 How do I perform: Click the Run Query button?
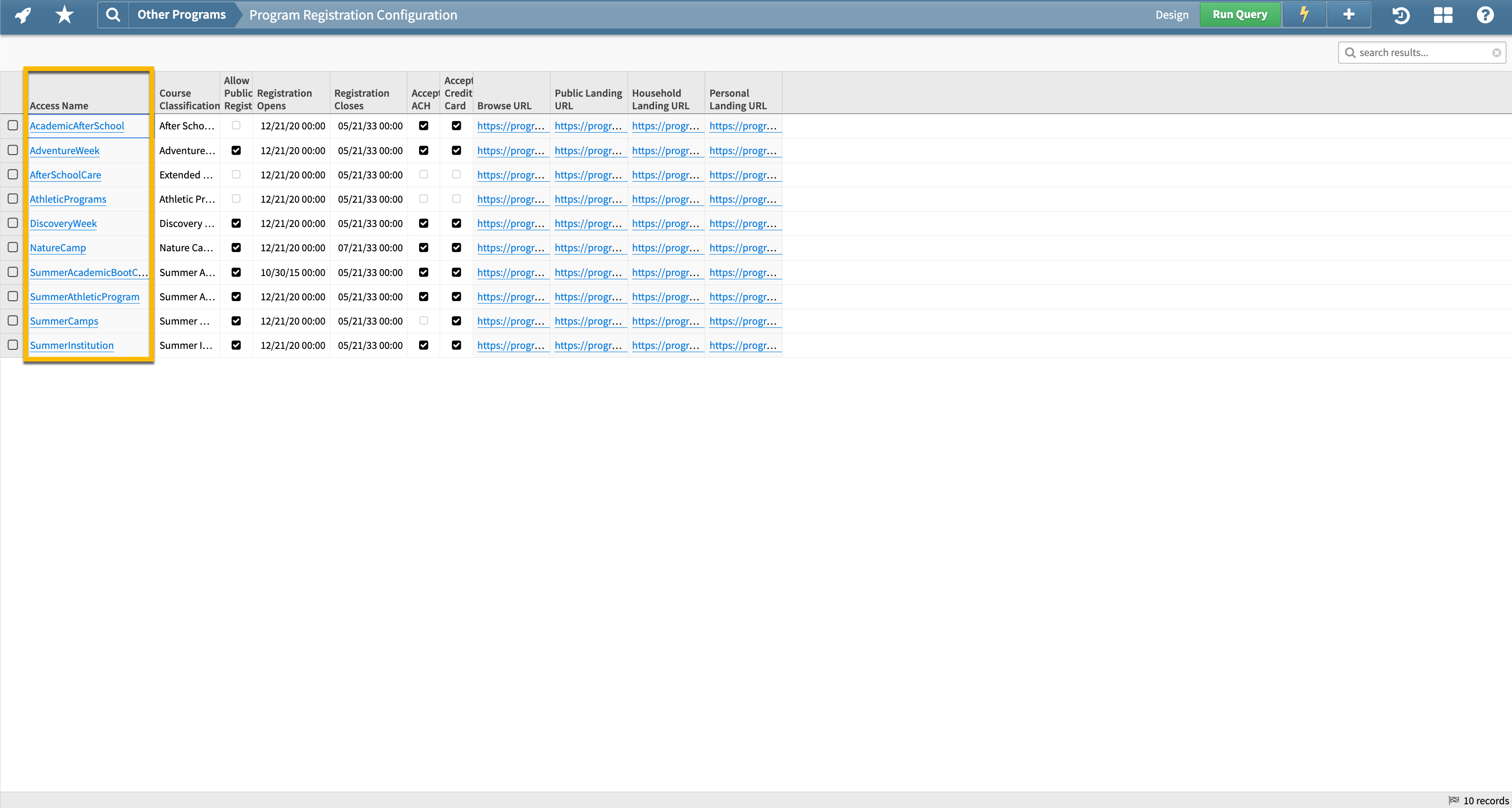pyautogui.click(x=1240, y=14)
